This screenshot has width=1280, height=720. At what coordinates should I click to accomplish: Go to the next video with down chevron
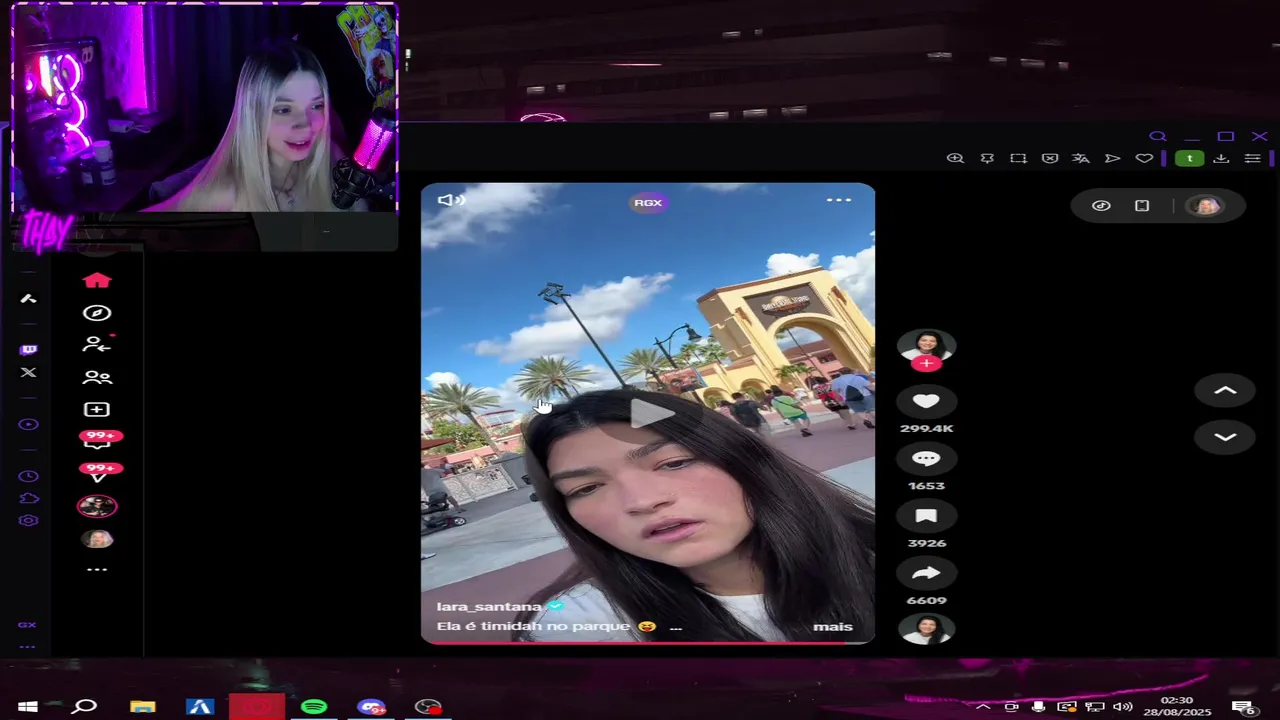coord(1225,437)
